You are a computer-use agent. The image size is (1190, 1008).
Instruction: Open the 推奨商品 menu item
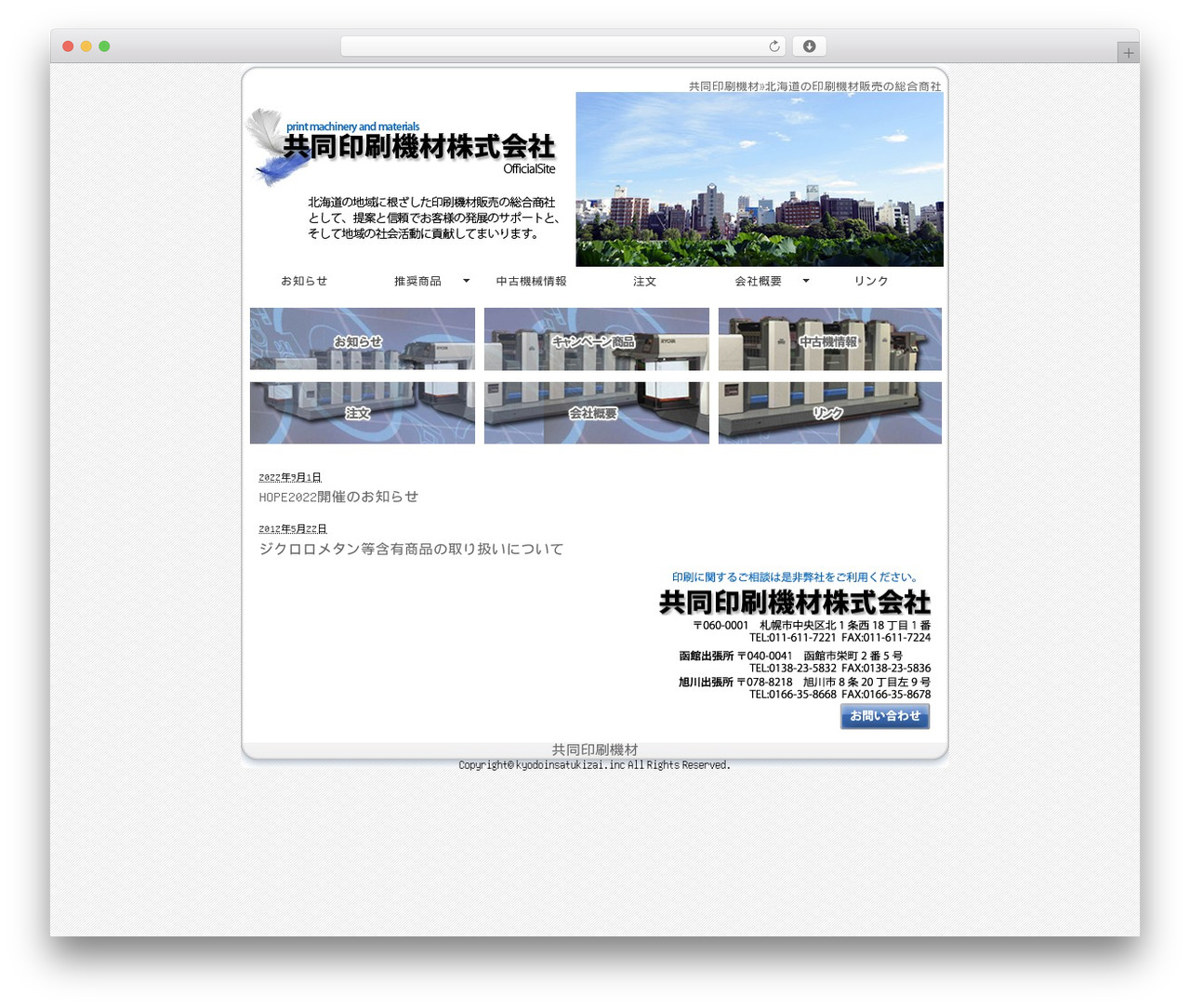pyautogui.click(x=417, y=281)
